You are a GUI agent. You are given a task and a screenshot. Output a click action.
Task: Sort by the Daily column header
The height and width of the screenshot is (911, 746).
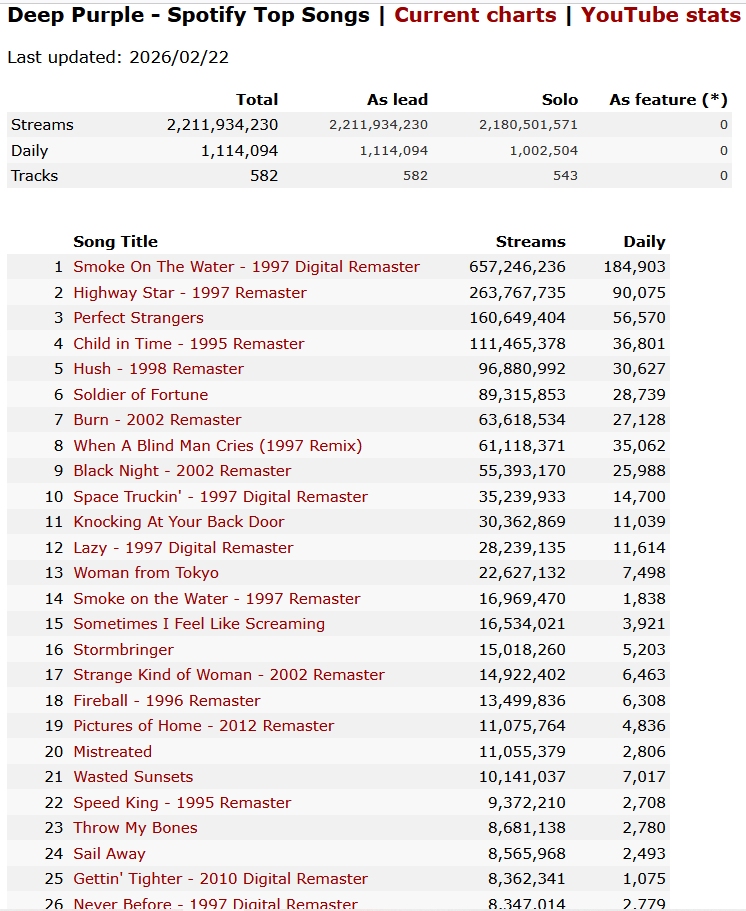[644, 242]
